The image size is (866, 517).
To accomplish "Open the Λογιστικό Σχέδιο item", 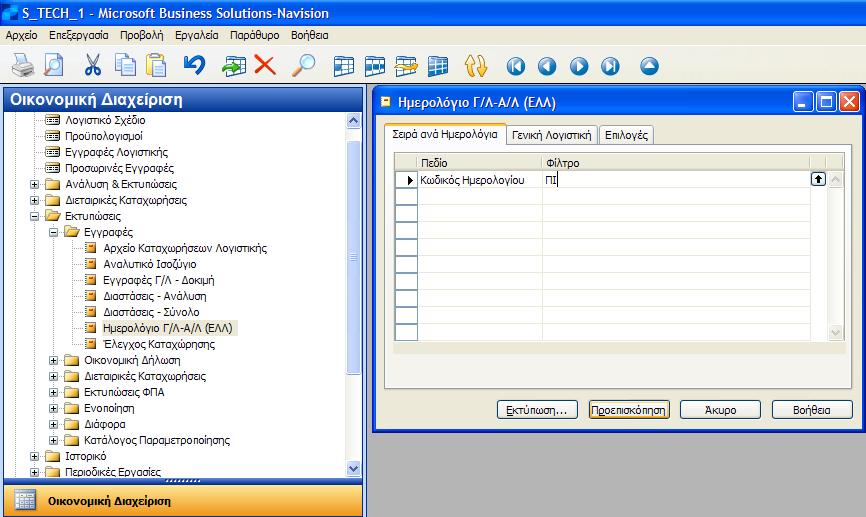I will [105, 120].
